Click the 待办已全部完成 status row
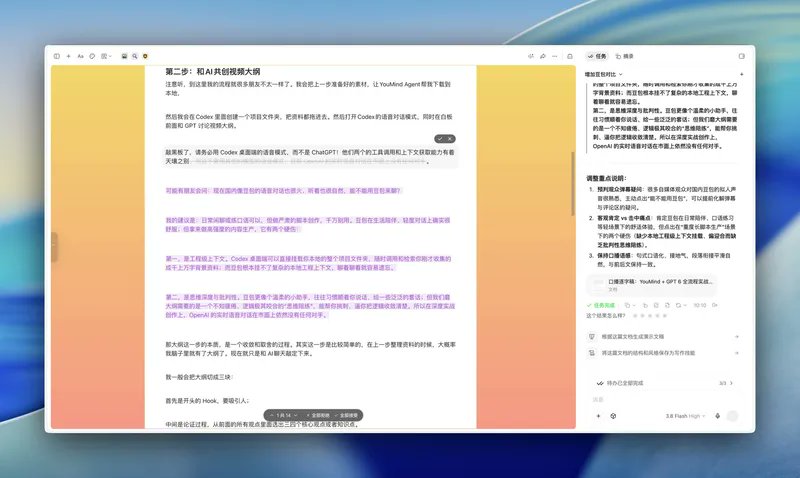Image resolution: width=800 pixels, height=478 pixels. [x=663, y=383]
